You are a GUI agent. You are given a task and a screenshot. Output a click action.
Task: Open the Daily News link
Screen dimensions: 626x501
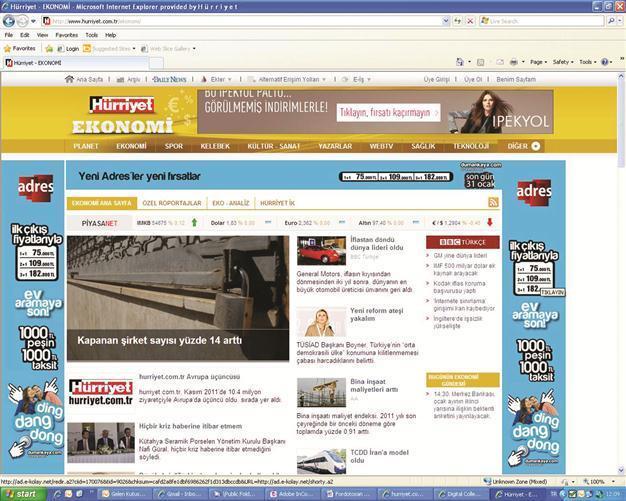(x=169, y=79)
